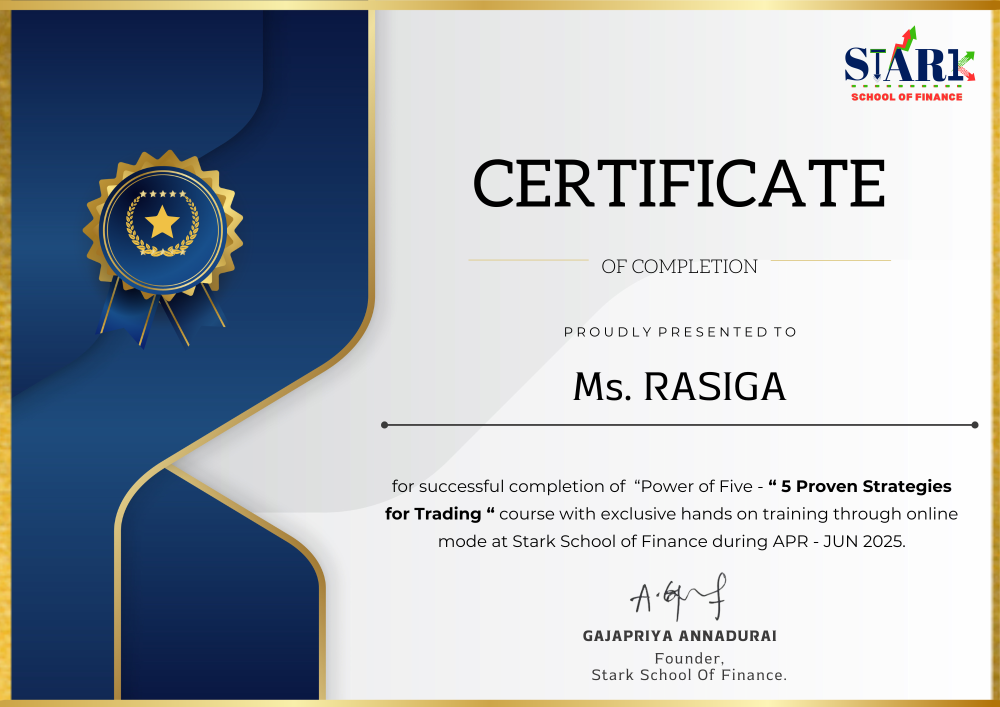Click the CERTIFICATE heading
This screenshot has height=707, width=1000.
click(679, 184)
